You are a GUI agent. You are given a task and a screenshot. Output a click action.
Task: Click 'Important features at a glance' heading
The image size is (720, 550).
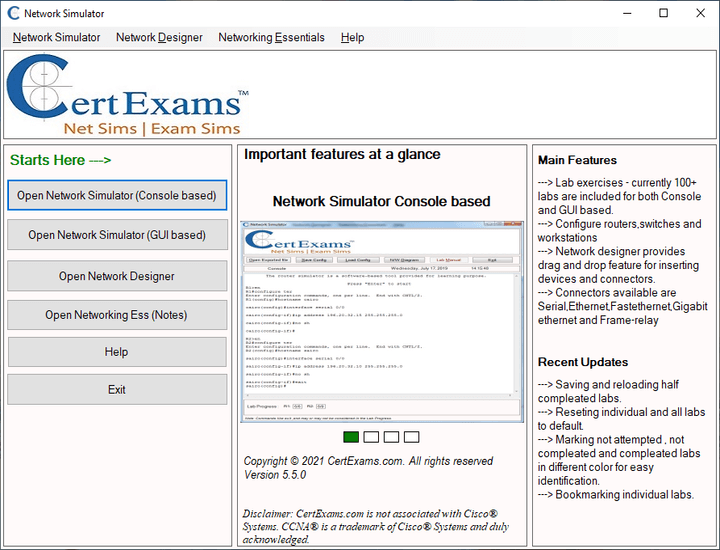point(342,154)
